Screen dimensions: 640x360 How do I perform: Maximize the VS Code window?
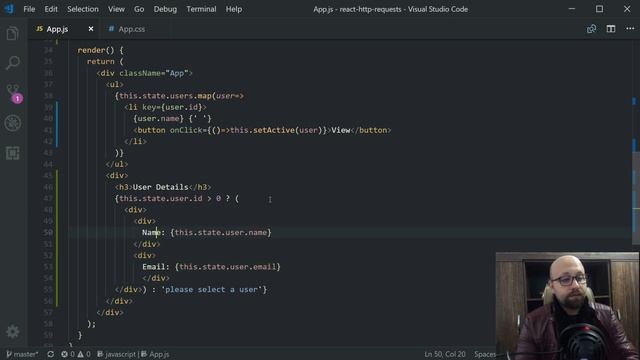click(599, 9)
